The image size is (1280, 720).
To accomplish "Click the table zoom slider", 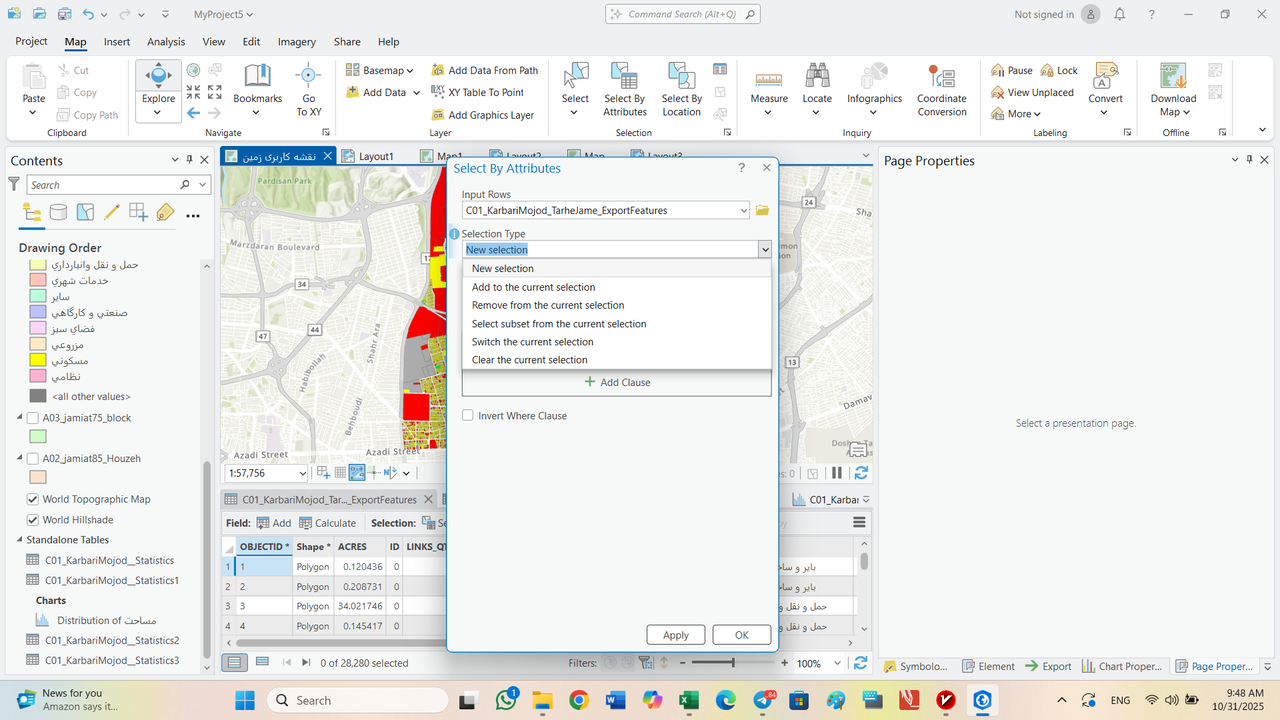I will click(734, 663).
